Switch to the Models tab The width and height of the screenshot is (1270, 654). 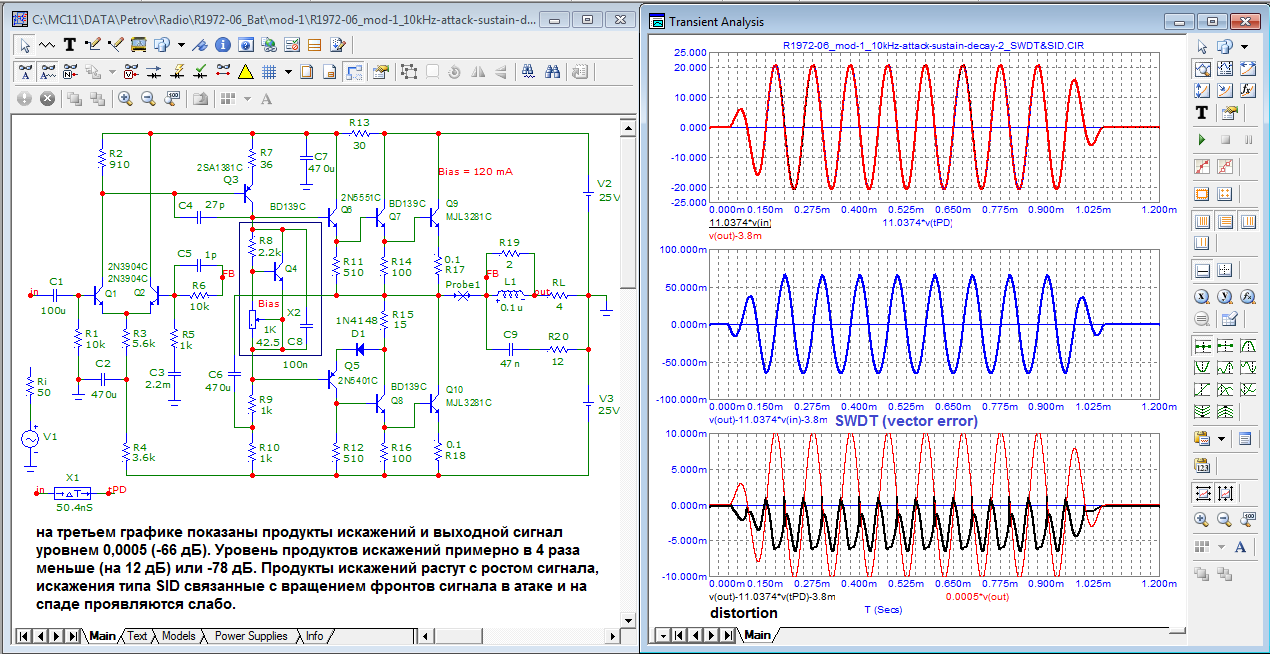pos(178,636)
